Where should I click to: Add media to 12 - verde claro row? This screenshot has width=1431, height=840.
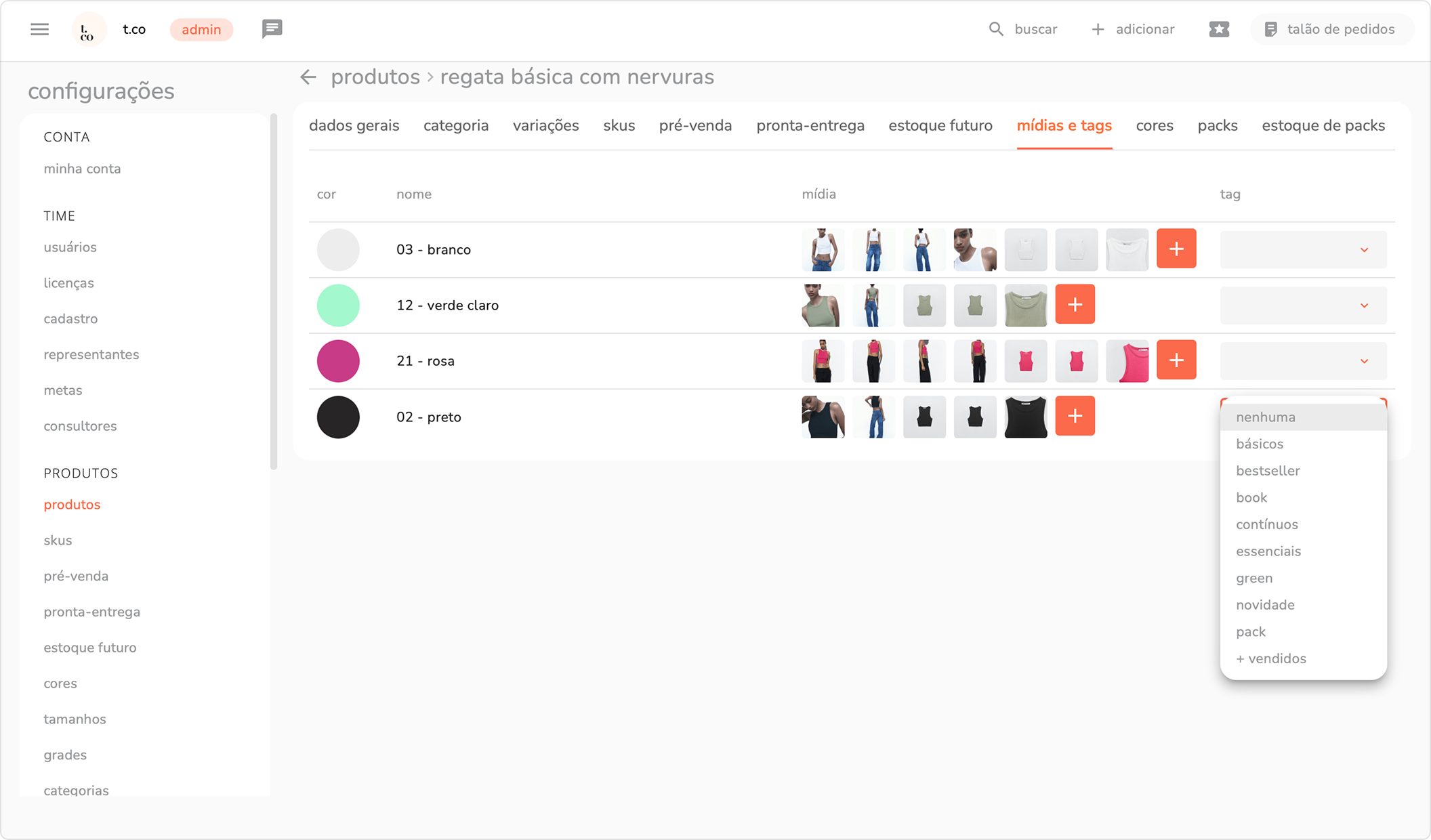1075,305
